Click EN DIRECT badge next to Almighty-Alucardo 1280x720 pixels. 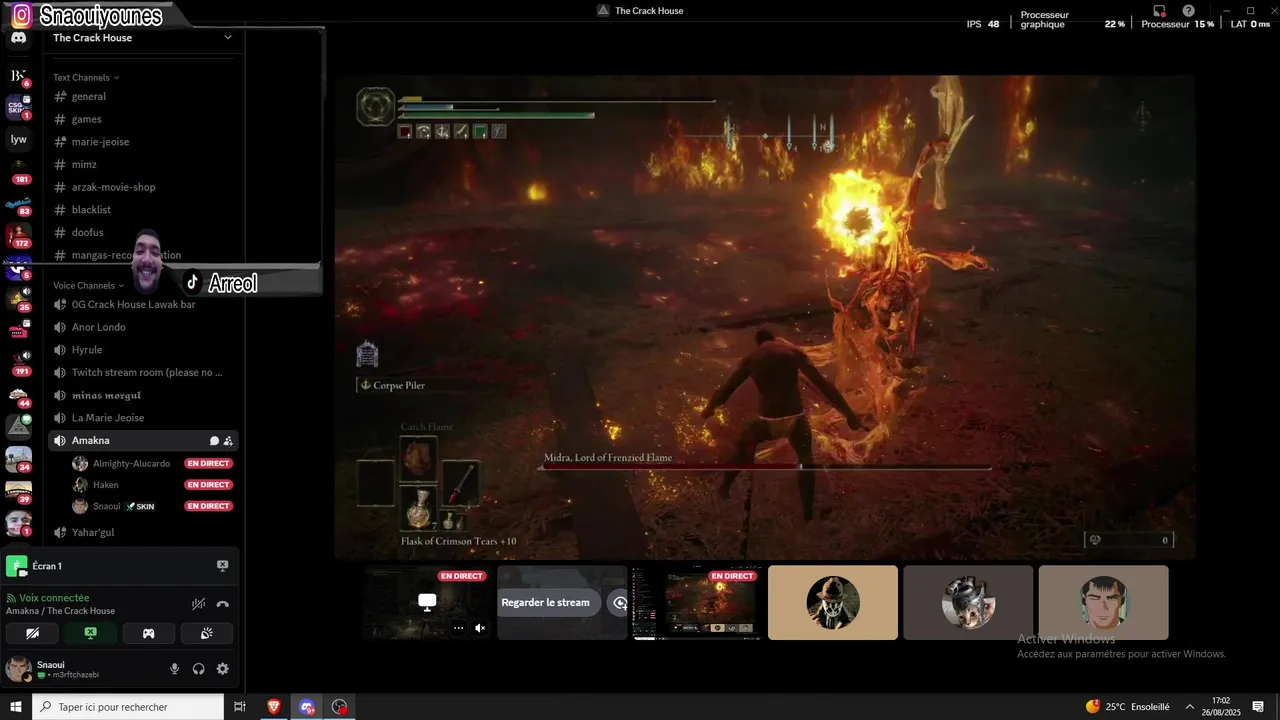tap(209, 464)
